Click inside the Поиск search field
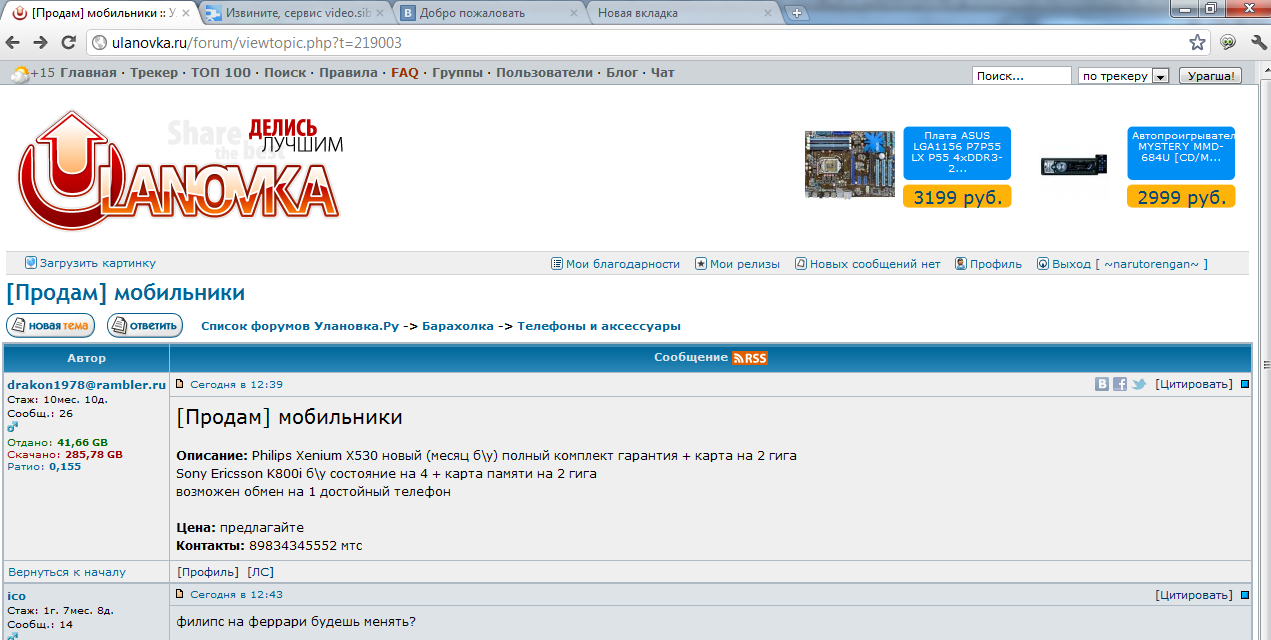 (x=1020, y=74)
